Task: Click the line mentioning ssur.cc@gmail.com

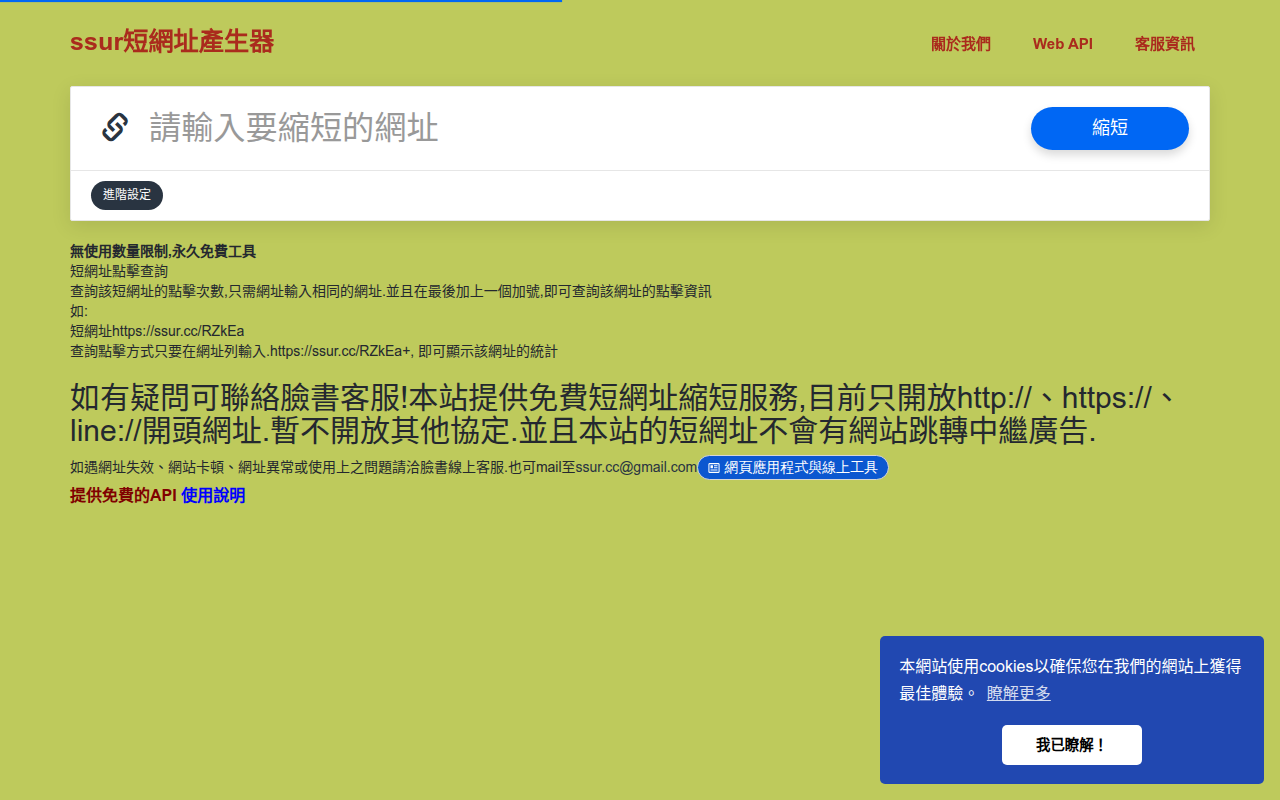Action: pyautogui.click(x=383, y=467)
